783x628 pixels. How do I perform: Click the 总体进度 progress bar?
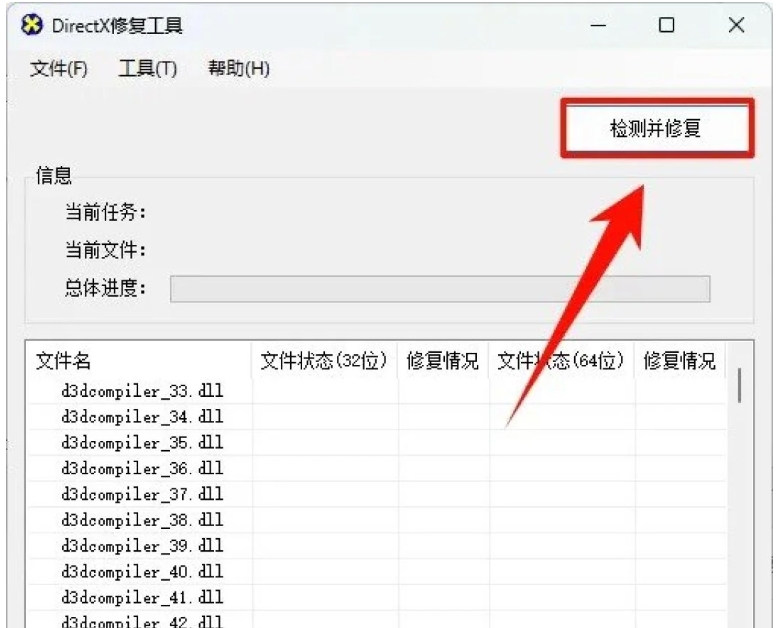point(440,289)
